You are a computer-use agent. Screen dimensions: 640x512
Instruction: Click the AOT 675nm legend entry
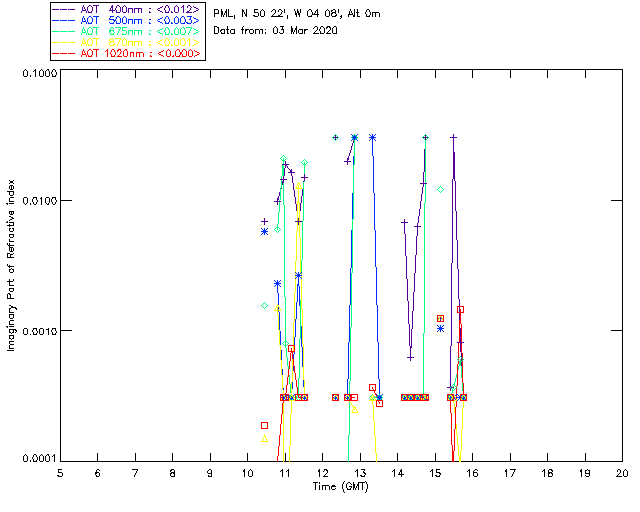pos(126,31)
